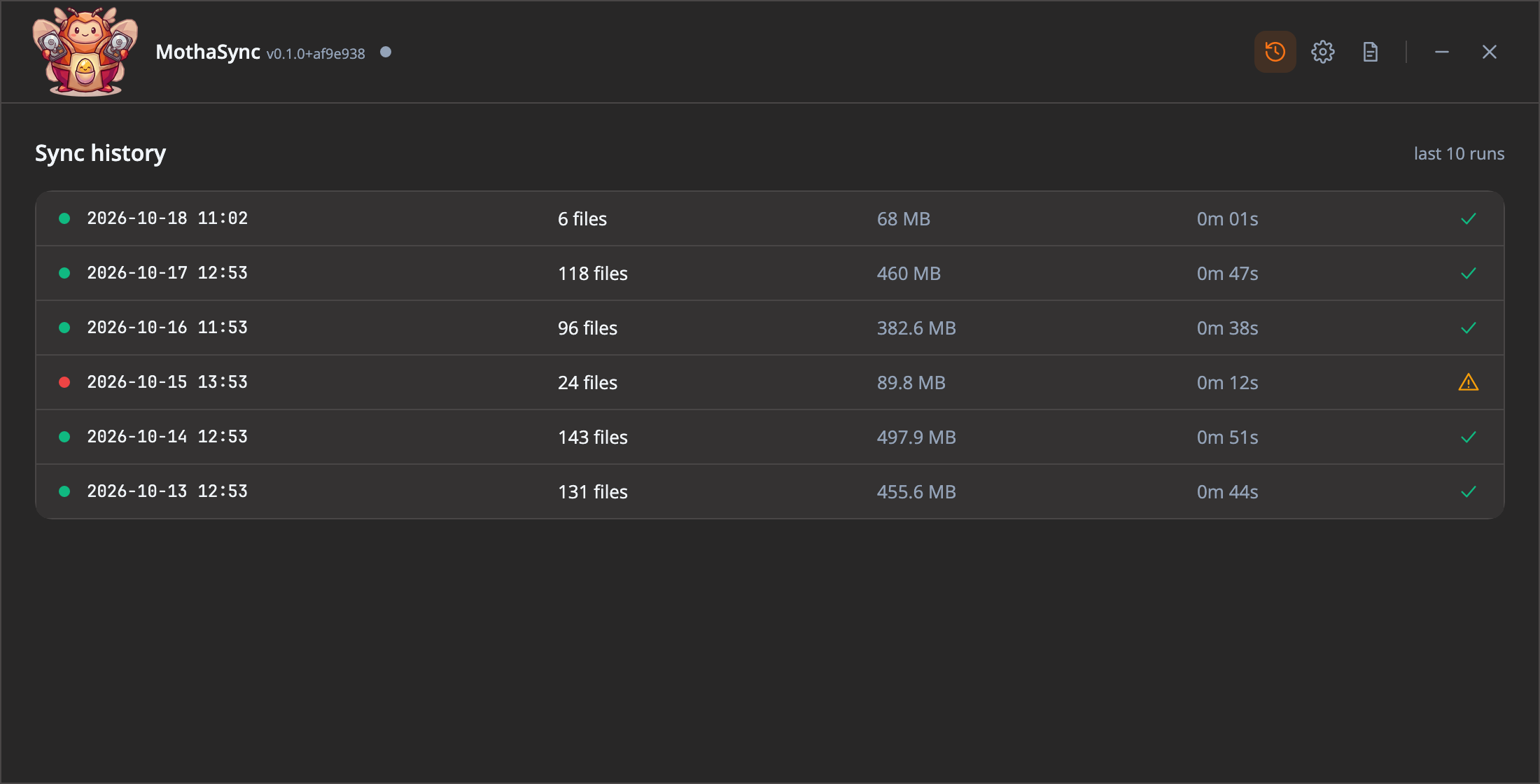Click the version text v0.1.0+af9e938

[x=316, y=54]
